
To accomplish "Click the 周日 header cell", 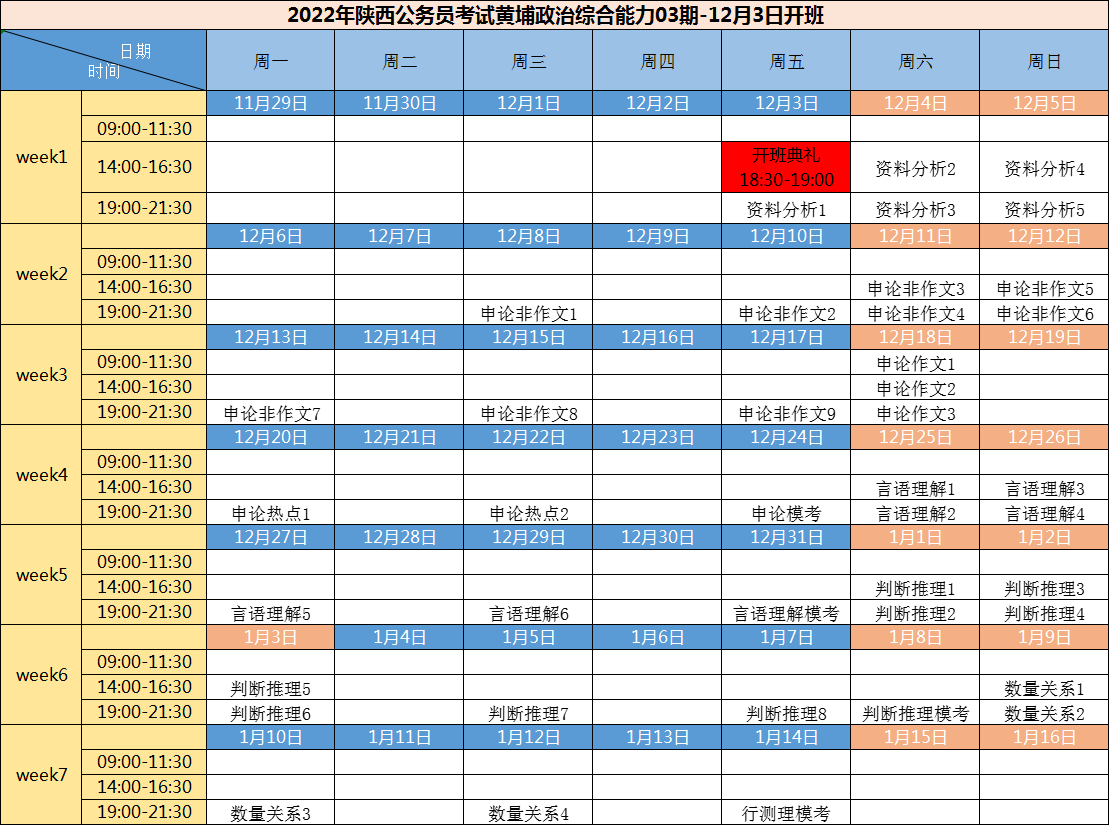I will pos(1044,61).
